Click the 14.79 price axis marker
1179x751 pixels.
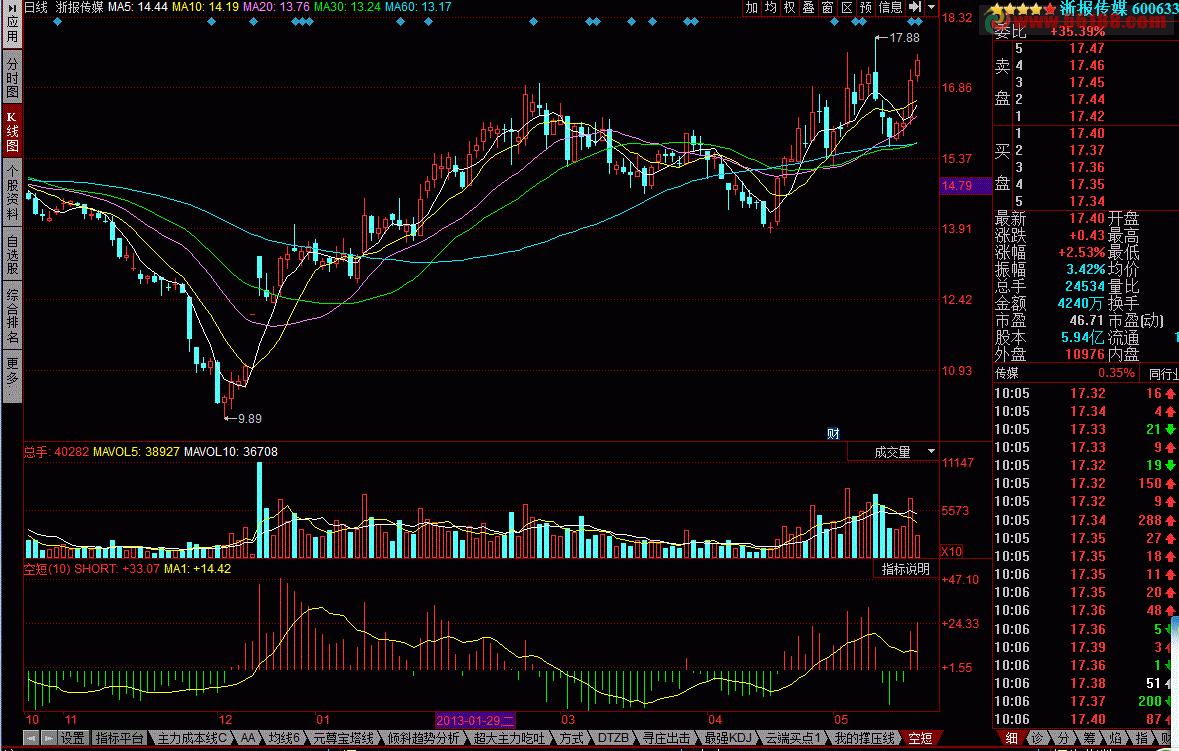pos(965,186)
